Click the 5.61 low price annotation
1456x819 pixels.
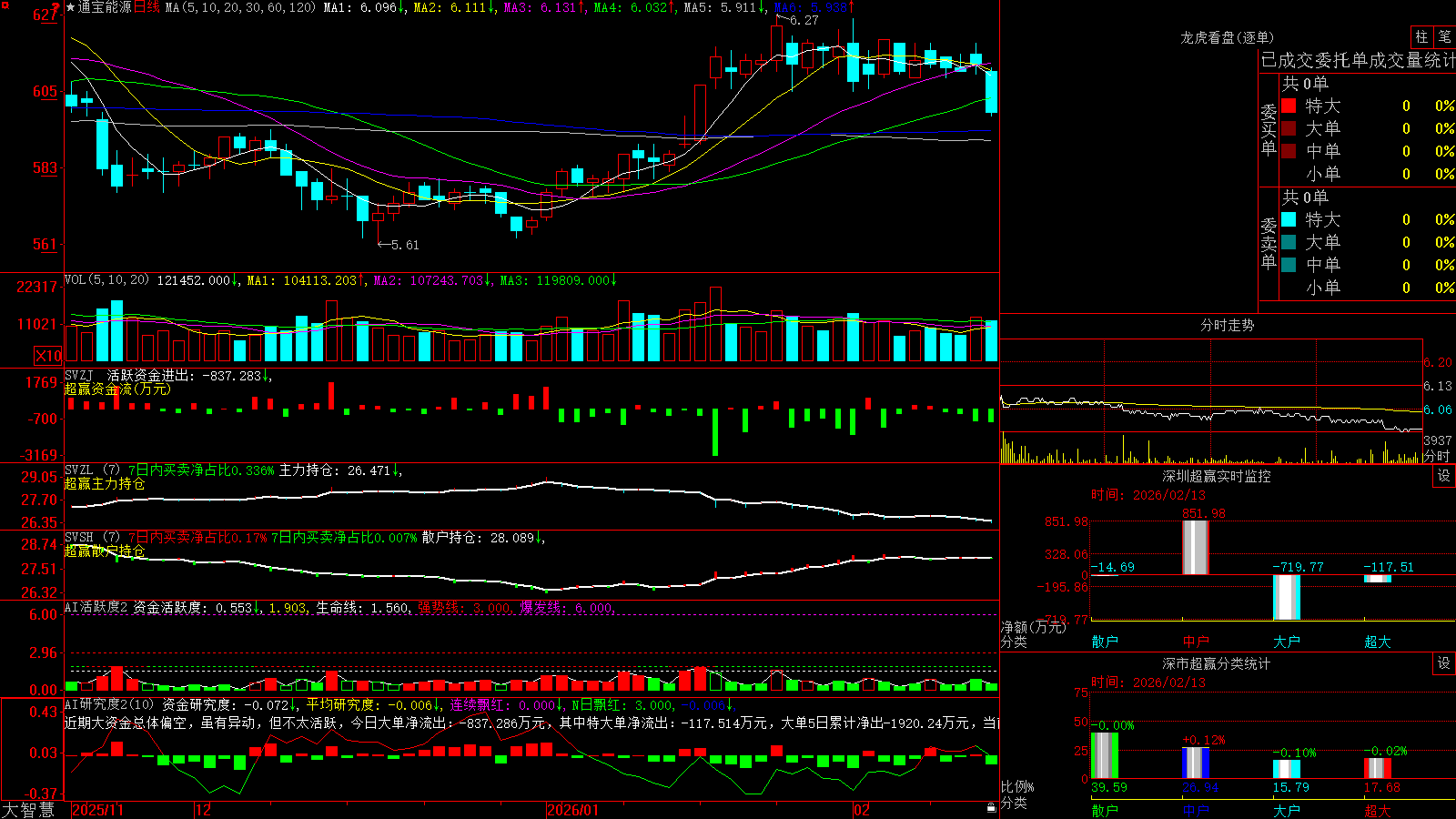[x=405, y=245]
